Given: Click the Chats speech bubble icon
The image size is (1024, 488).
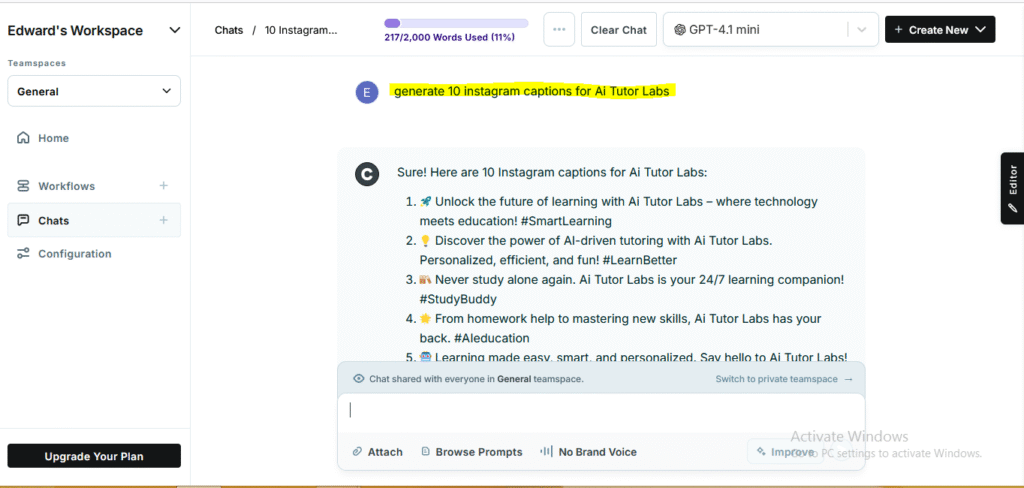Looking at the screenshot, I should click(x=24, y=220).
